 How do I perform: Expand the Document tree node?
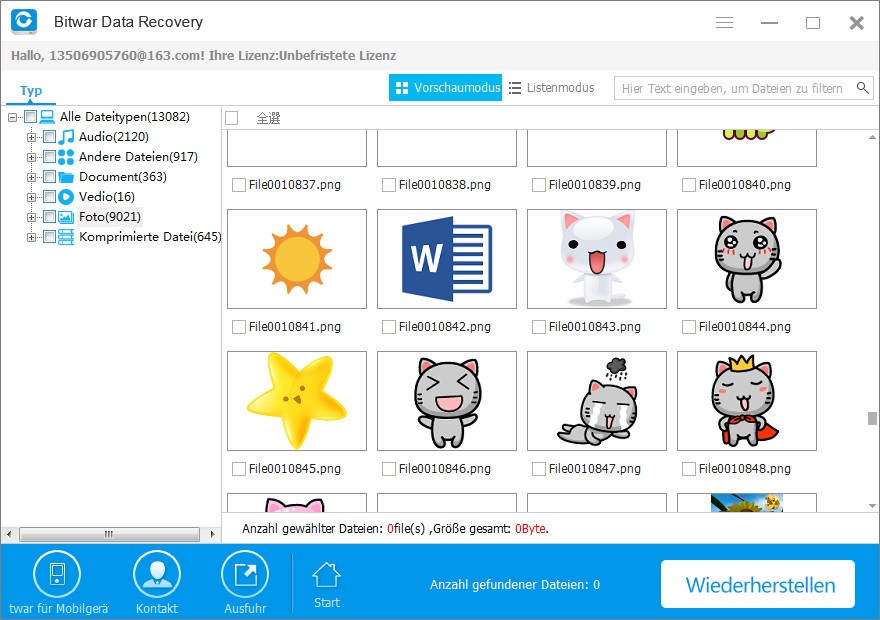tap(31, 177)
